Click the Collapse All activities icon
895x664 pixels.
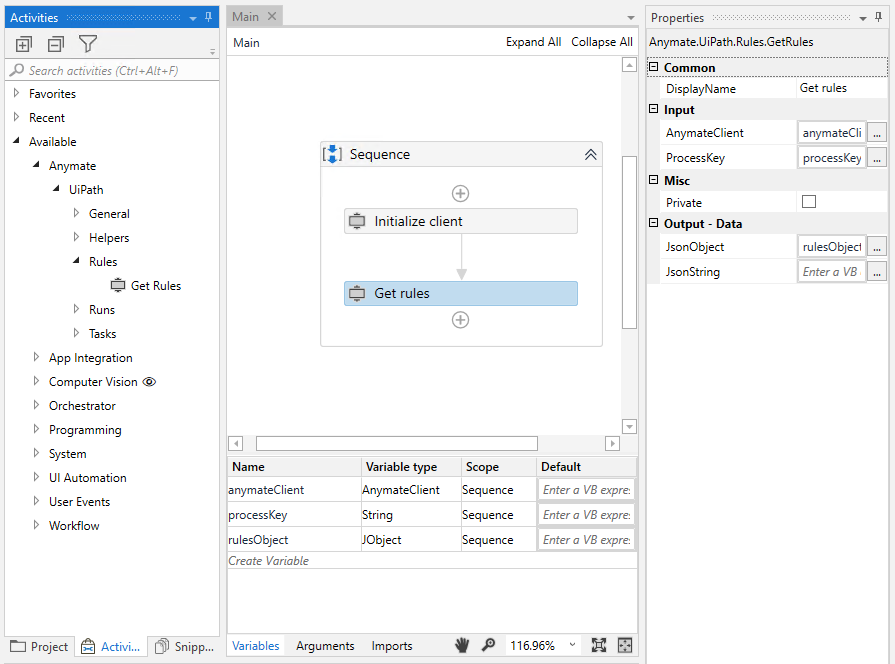55,44
